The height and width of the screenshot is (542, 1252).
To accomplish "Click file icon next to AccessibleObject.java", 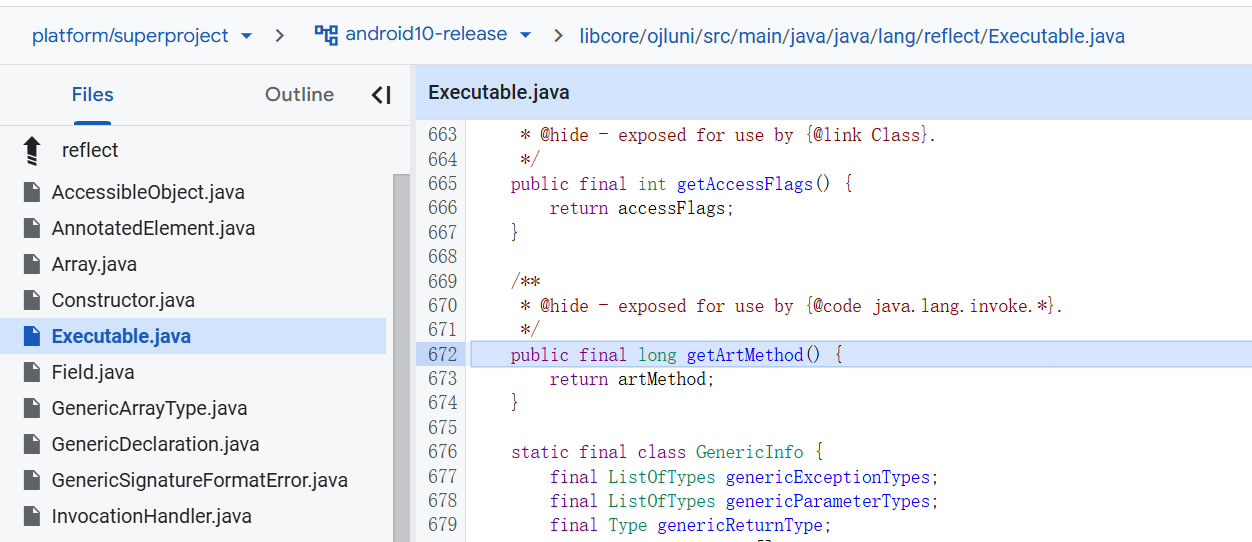I will coord(32,192).
